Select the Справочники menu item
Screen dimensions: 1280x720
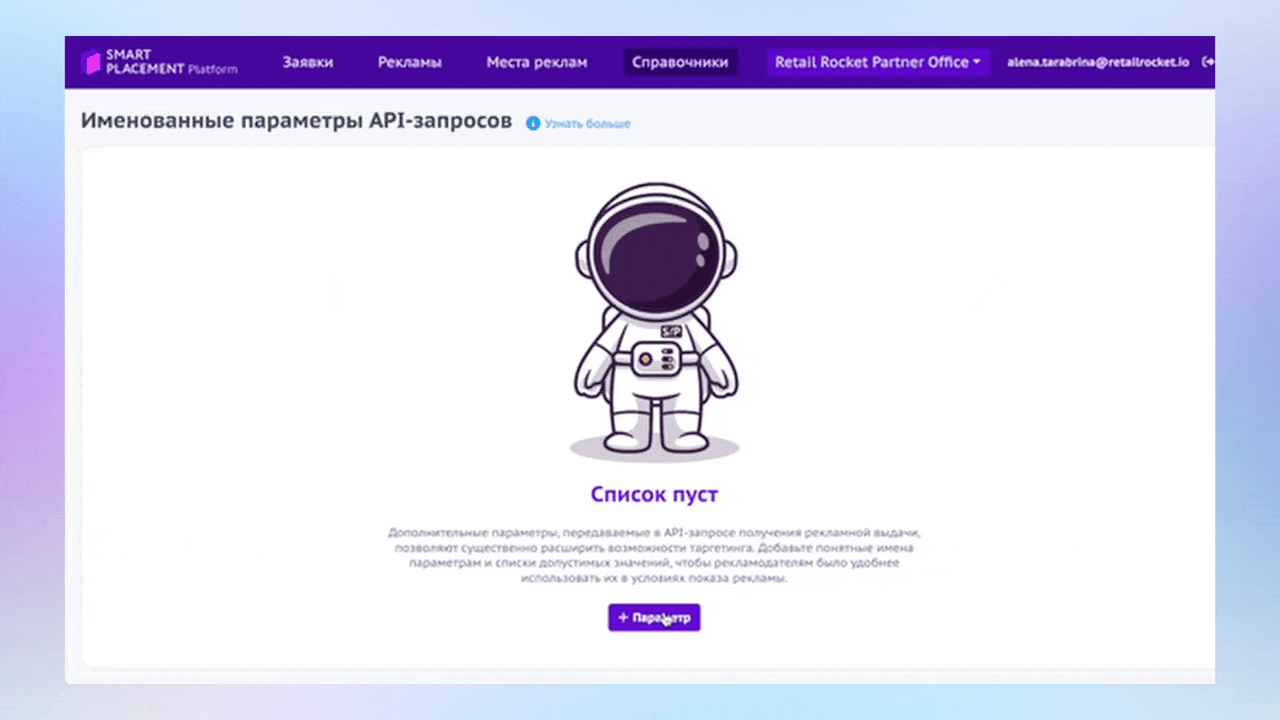click(x=680, y=62)
